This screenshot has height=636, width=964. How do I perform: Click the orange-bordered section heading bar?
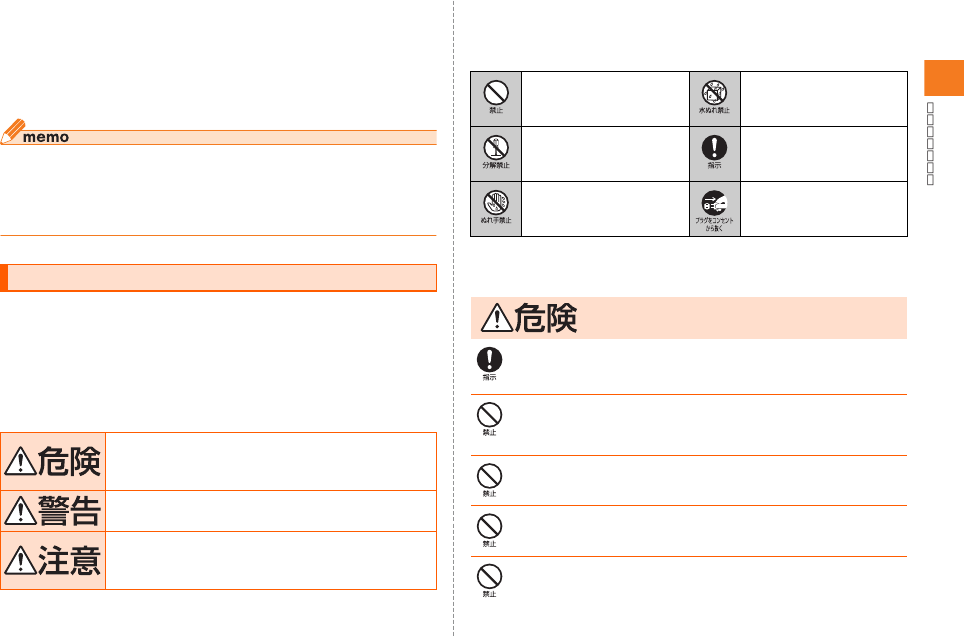[218, 278]
